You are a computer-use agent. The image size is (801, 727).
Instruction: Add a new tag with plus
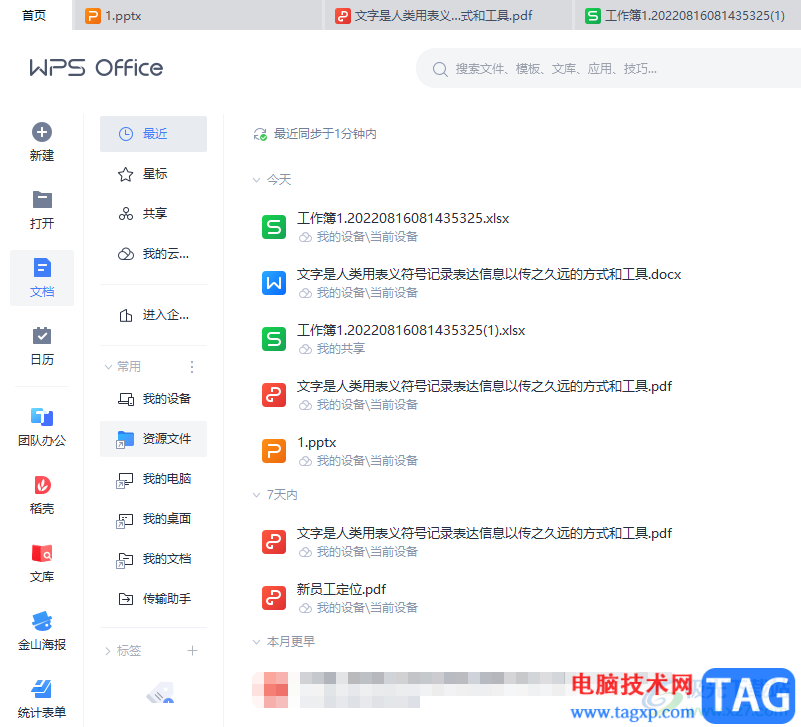click(x=192, y=650)
